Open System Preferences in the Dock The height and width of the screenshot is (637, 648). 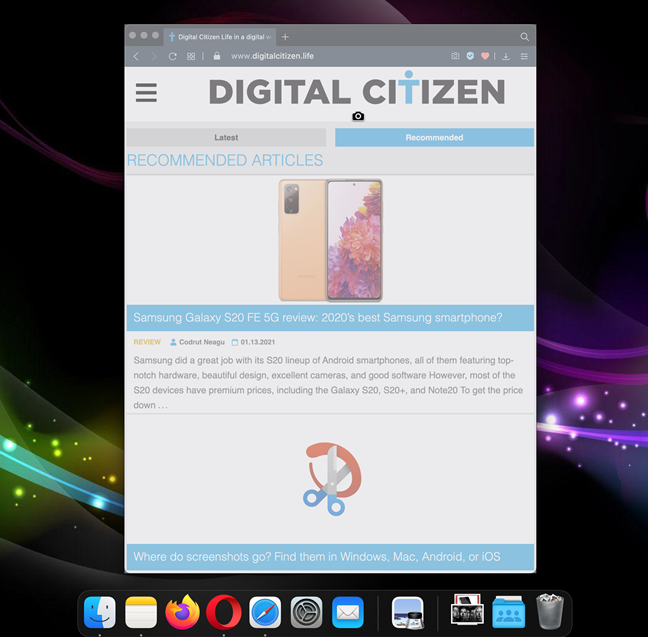(x=306, y=612)
